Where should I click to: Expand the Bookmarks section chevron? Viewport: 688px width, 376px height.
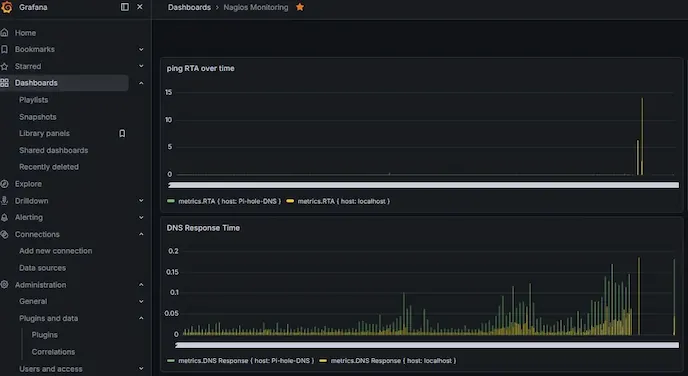point(141,50)
